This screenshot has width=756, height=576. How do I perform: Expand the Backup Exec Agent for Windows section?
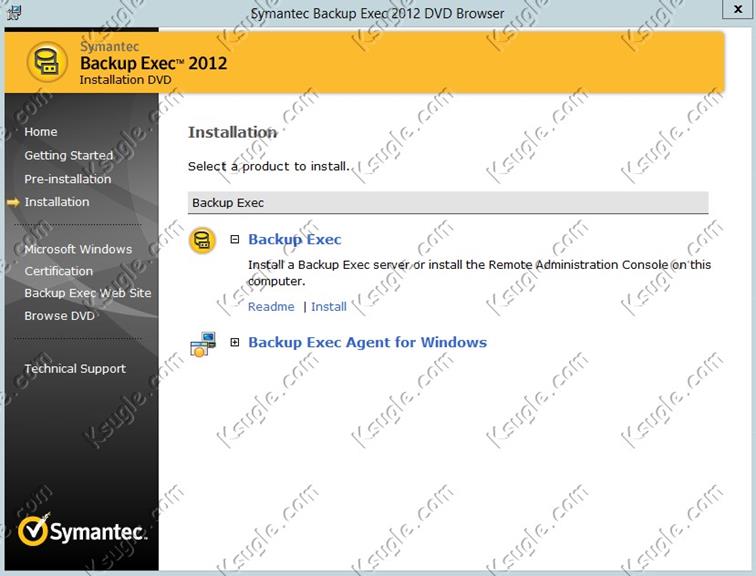click(235, 342)
